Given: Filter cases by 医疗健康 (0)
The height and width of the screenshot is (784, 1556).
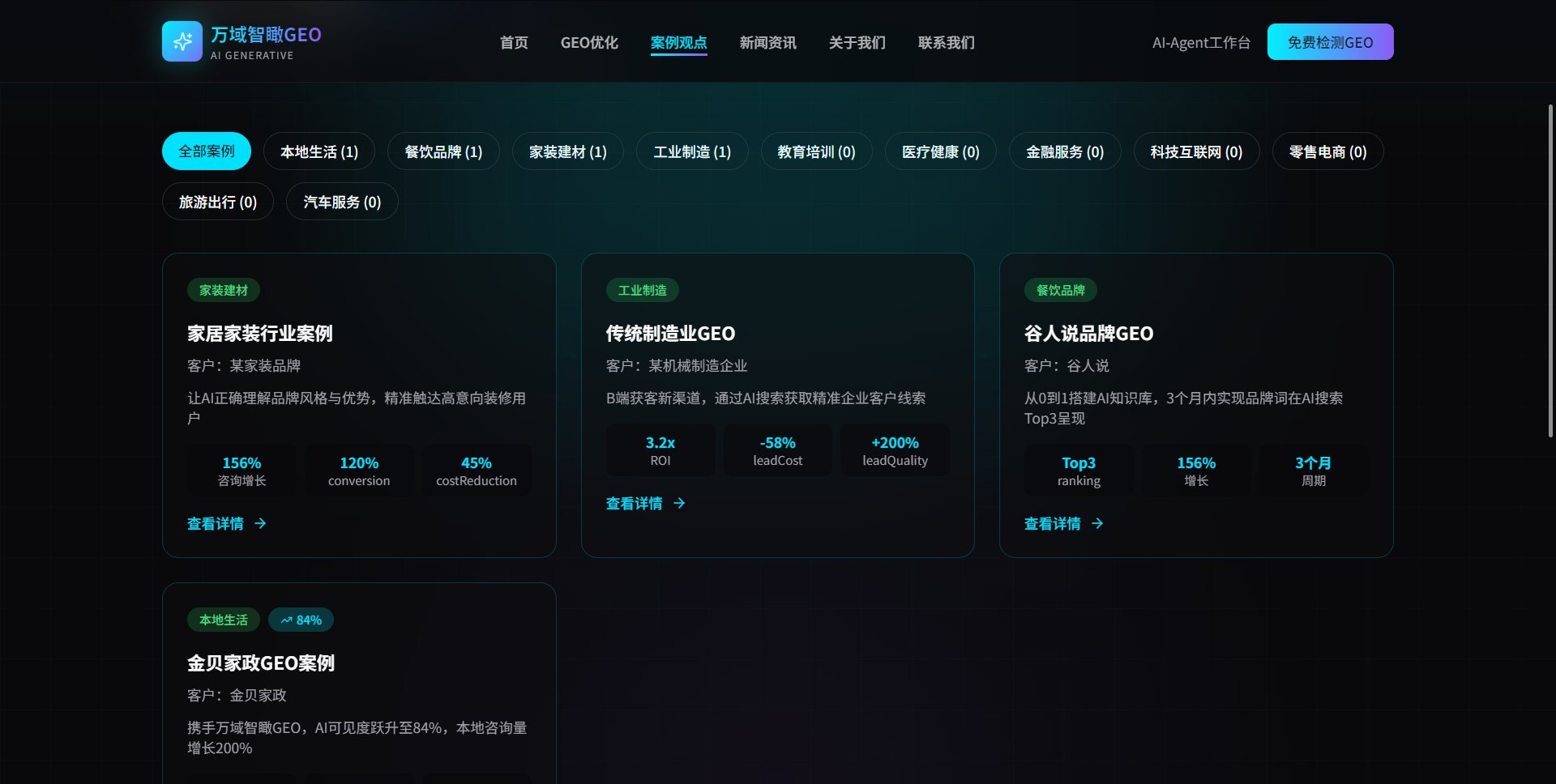Looking at the screenshot, I should 941,151.
